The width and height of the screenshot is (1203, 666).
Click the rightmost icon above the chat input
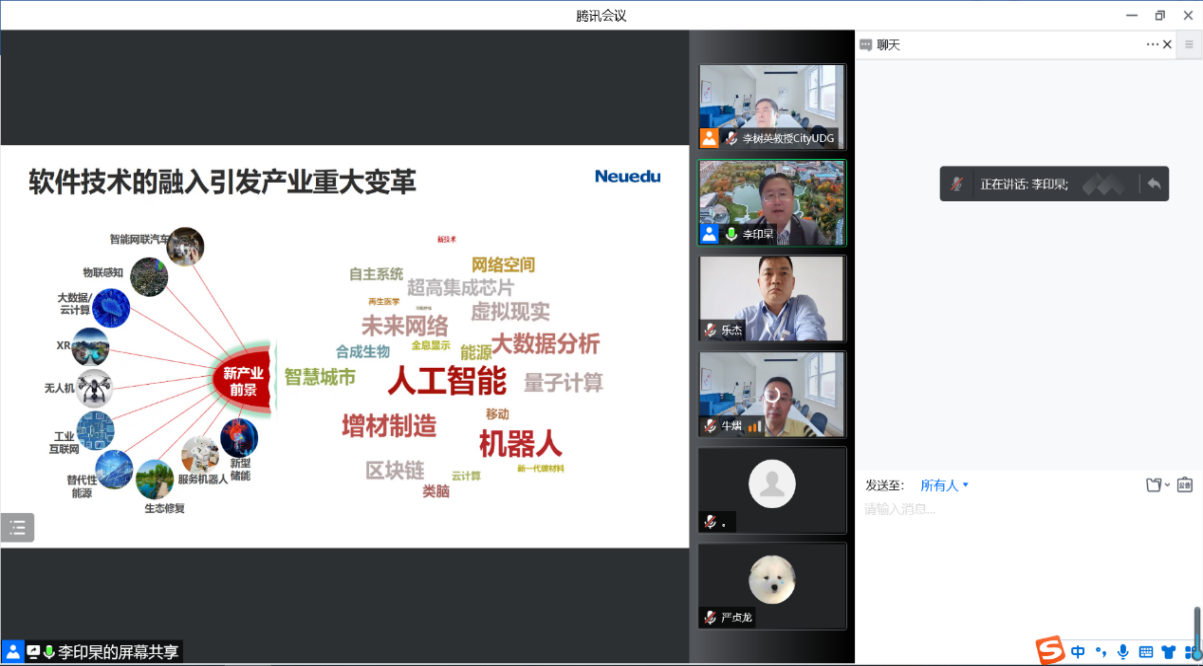point(1185,486)
